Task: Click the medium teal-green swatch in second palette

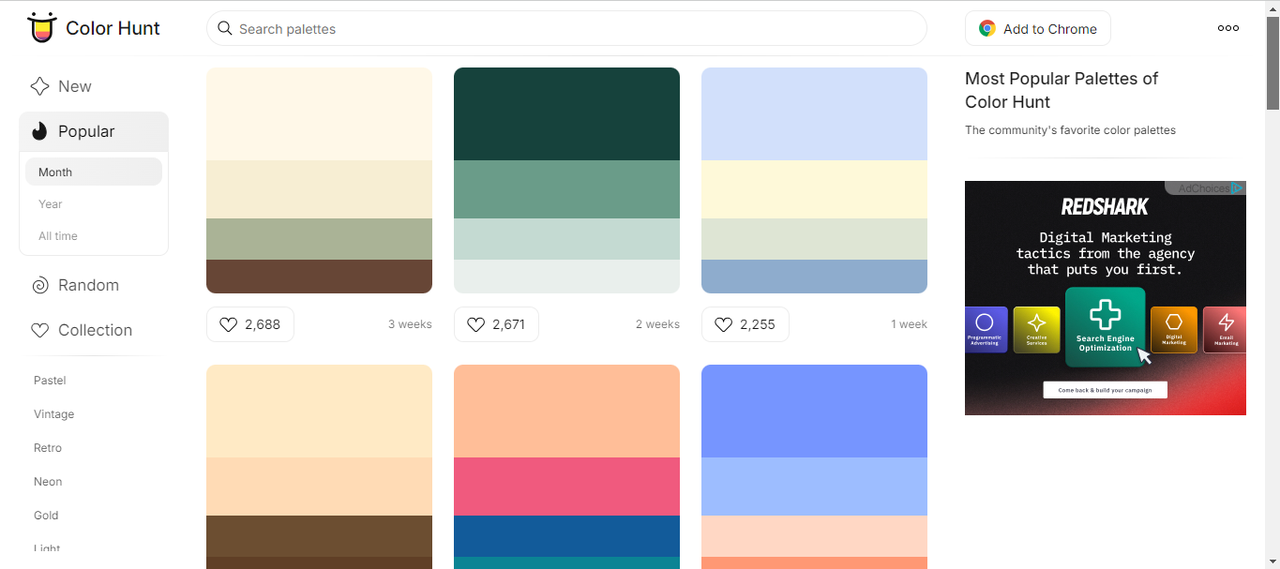Action: [567, 189]
